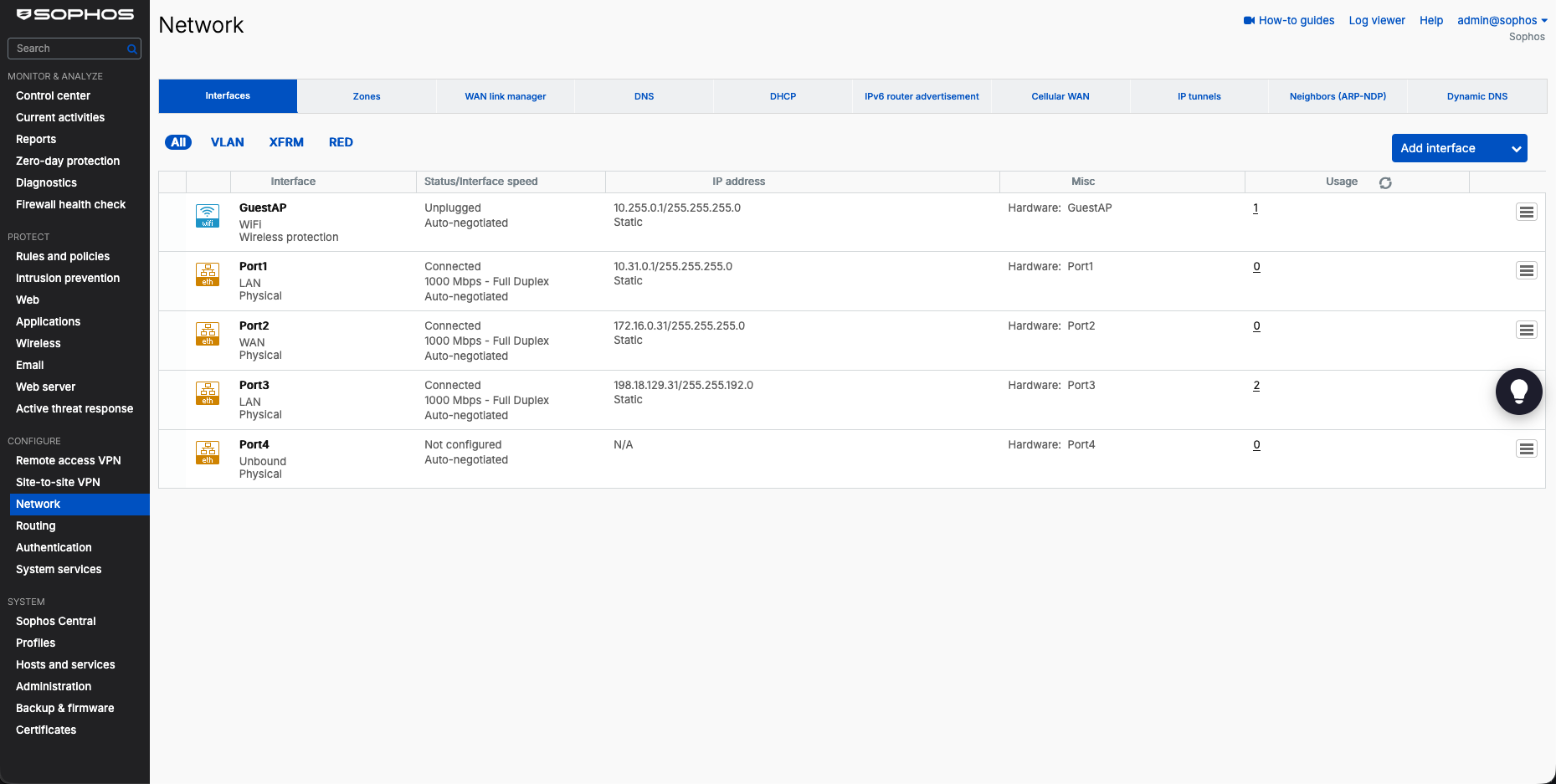Focus the sidebar Search field
Viewport: 1556px width, 784px height.
click(74, 49)
